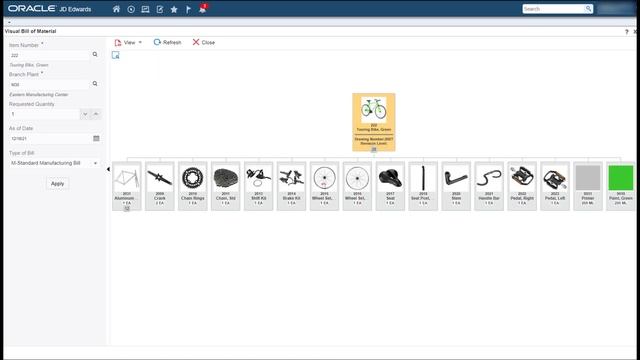Expand the Aluminum frame component node
Screen dimensions: 640x360
click(127, 208)
